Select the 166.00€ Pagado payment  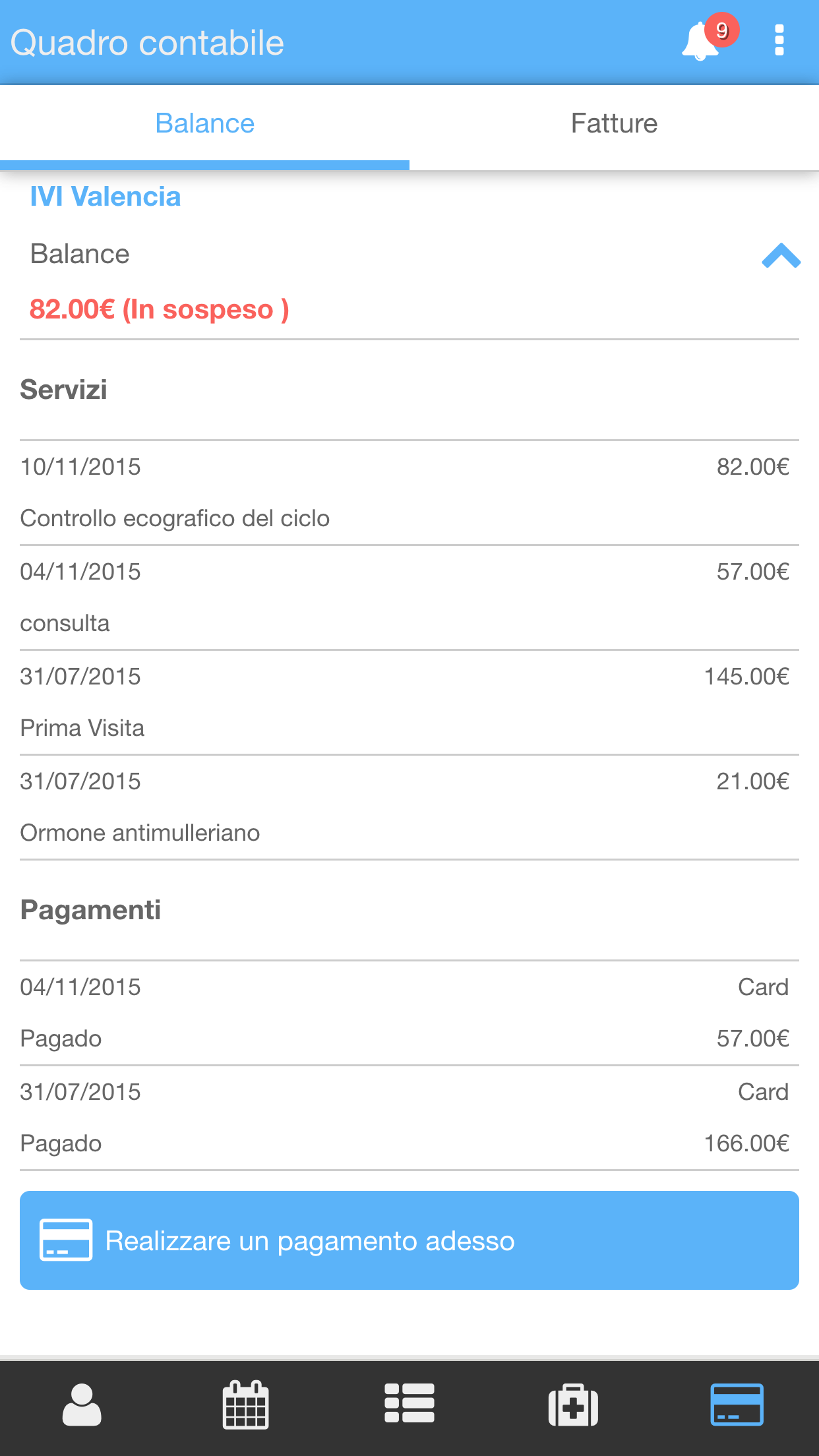point(409,1118)
